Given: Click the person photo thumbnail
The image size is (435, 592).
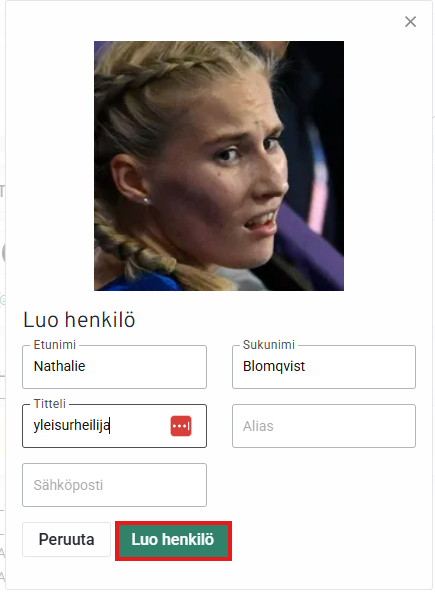Looking at the screenshot, I should point(219,166).
